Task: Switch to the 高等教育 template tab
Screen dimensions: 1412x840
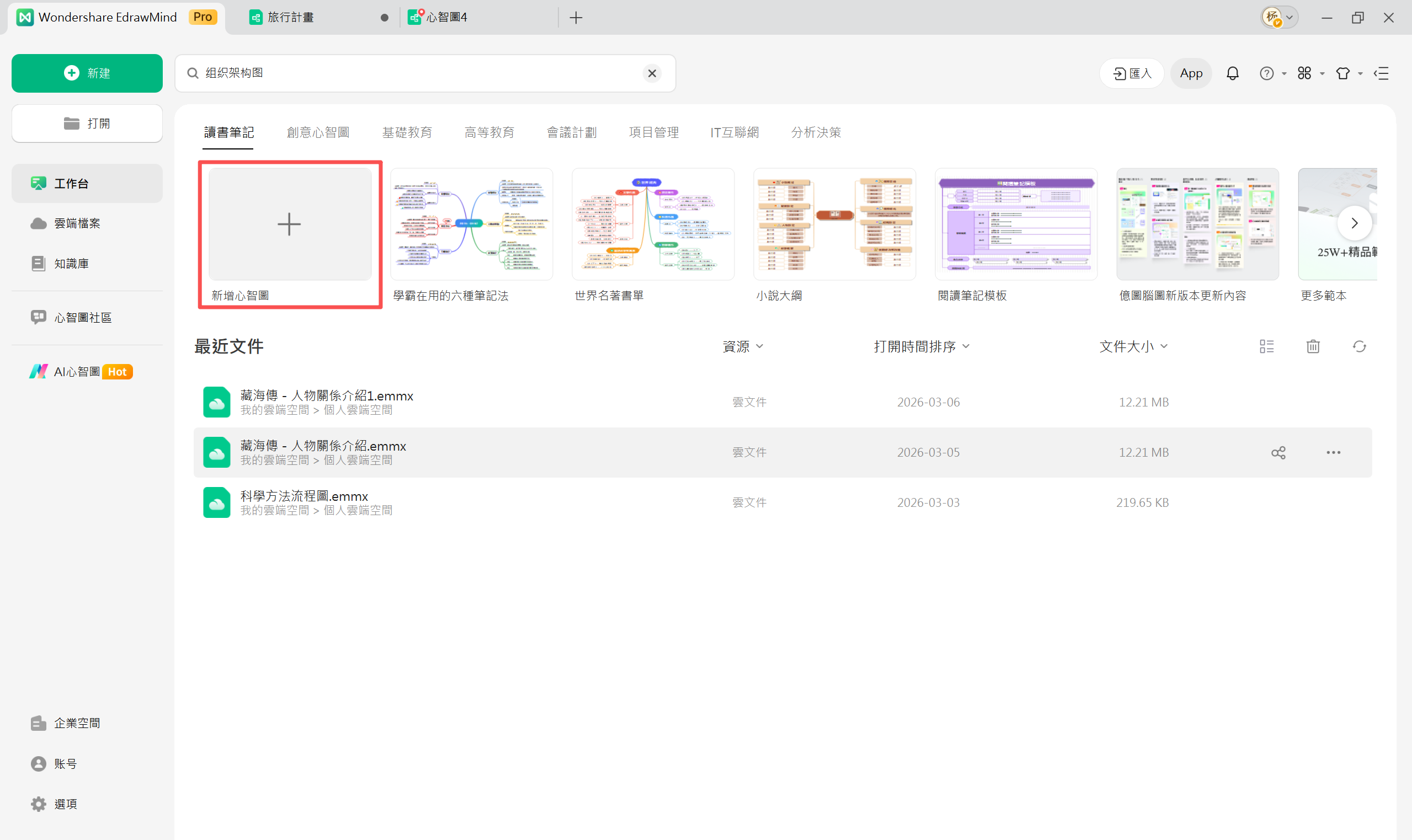Action: (489, 132)
